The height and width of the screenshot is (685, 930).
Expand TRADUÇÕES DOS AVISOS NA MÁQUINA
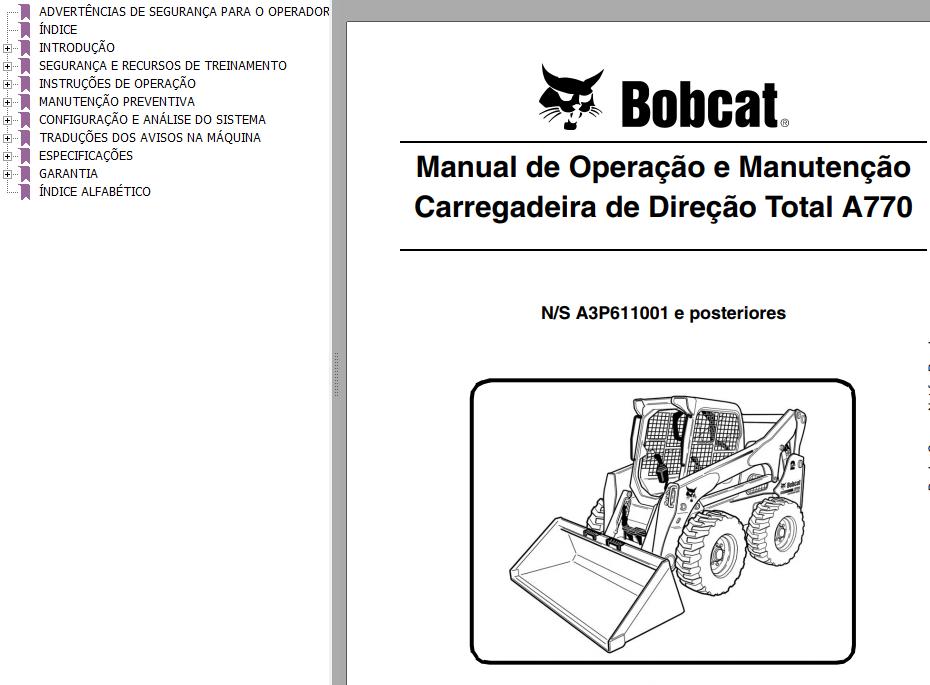pos(7,138)
